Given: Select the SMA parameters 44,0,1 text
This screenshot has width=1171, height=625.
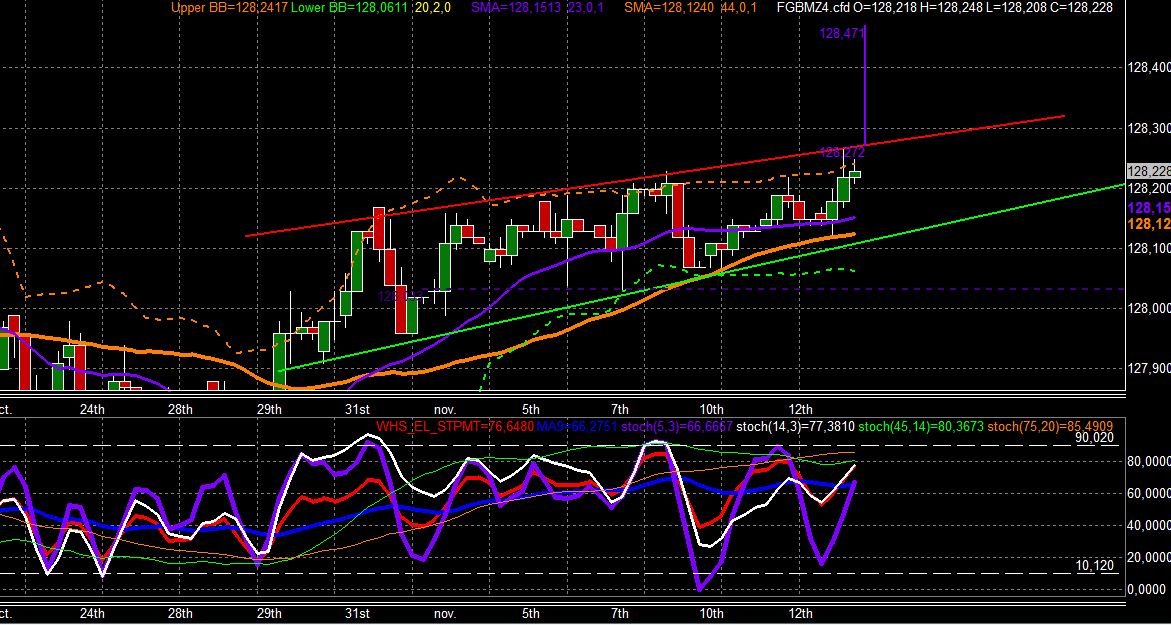Looking at the screenshot, I should (739, 7).
